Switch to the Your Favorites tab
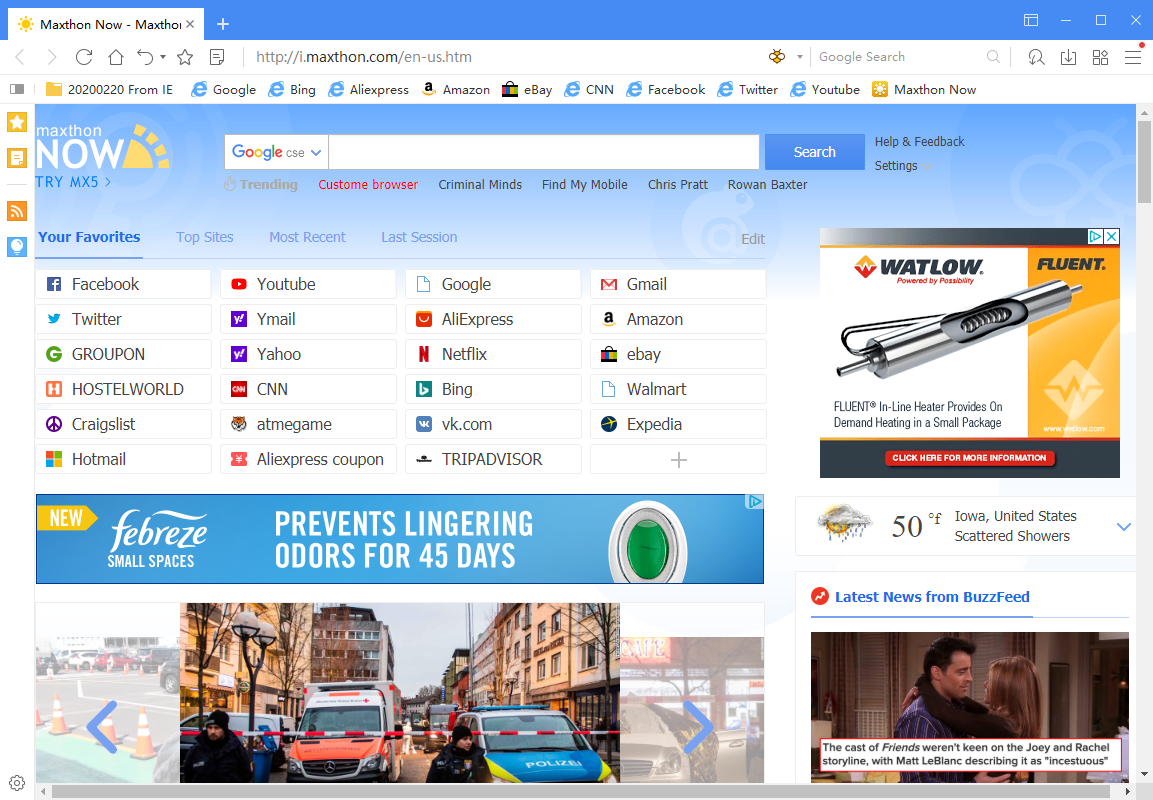The height and width of the screenshot is (800, 1153). (89, 237)
